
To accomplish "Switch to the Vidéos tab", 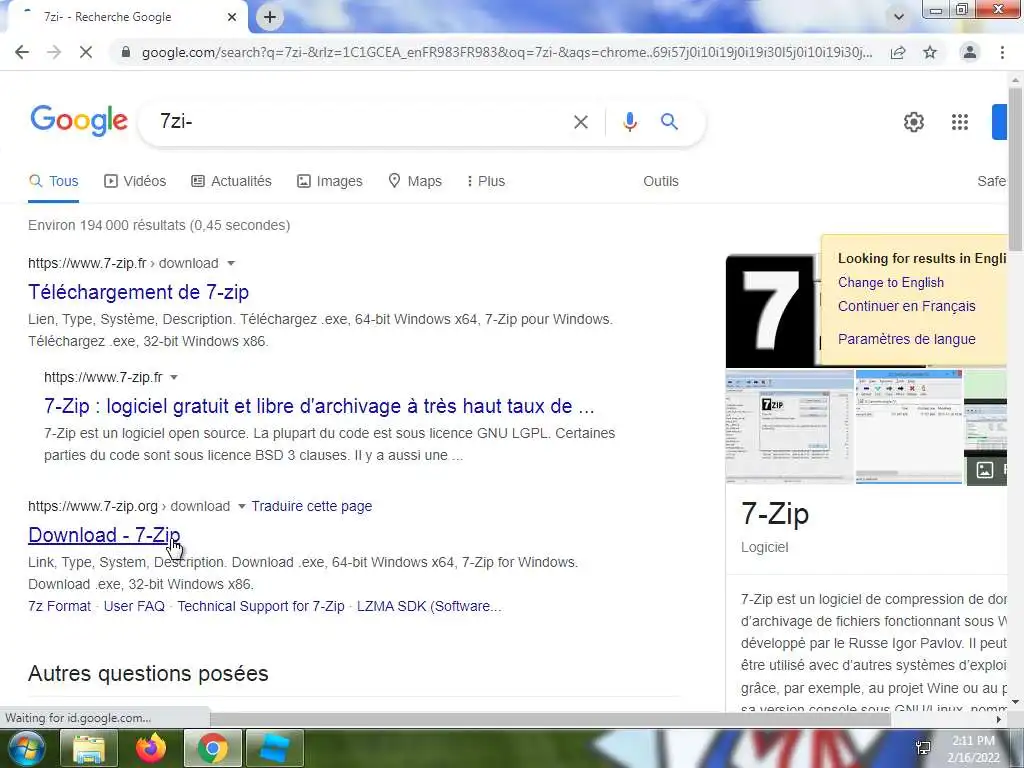I will point(135,182).
